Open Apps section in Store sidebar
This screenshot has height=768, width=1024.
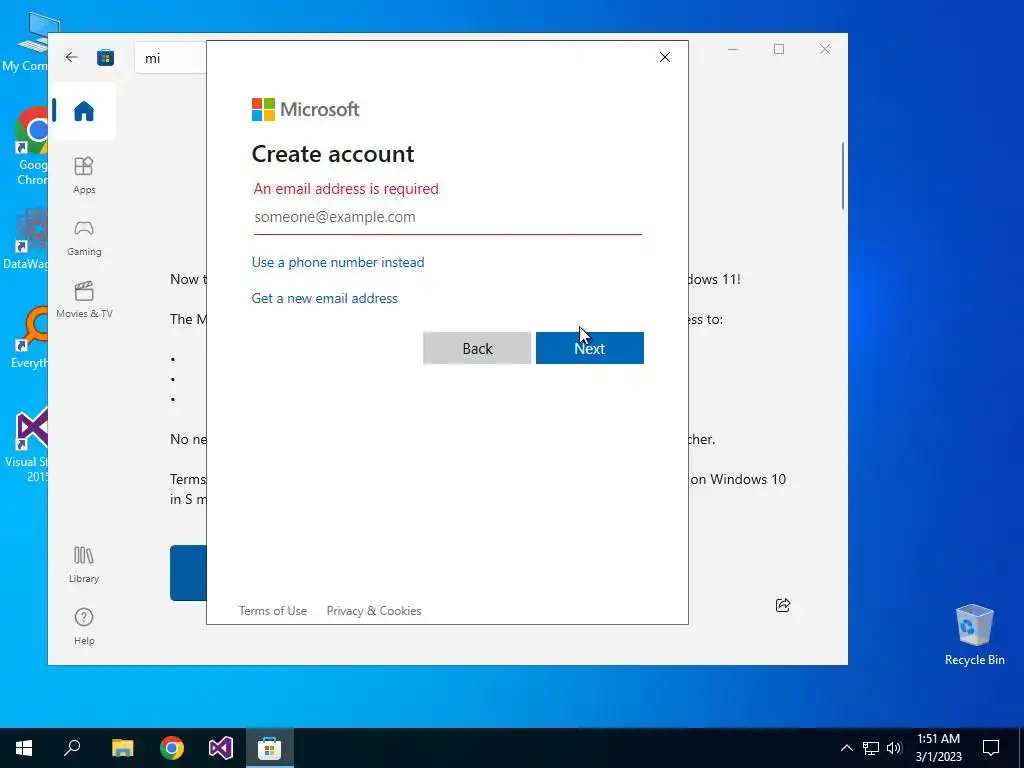coord(84,176)
